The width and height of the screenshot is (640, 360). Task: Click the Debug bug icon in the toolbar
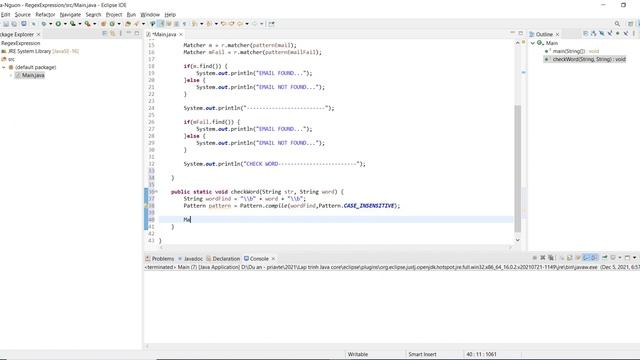click(x=44, y=24)
